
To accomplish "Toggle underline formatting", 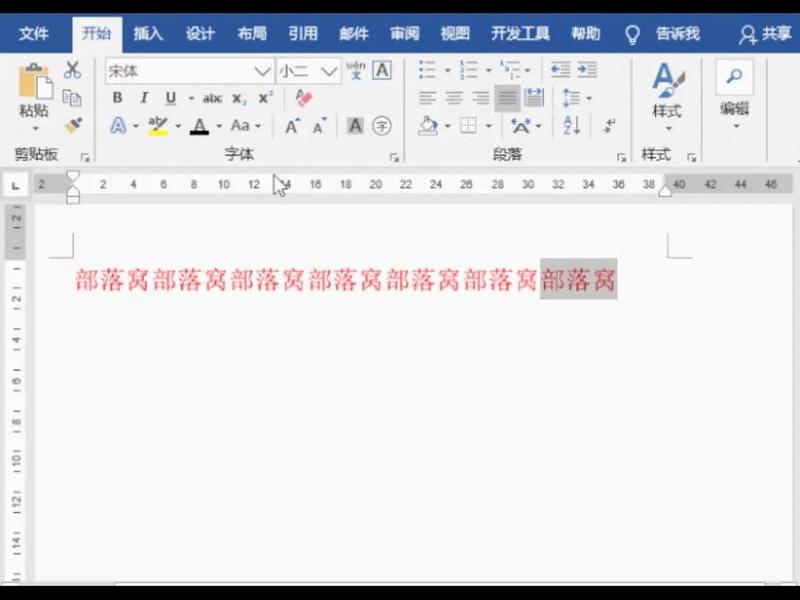I will pos(171,97).
